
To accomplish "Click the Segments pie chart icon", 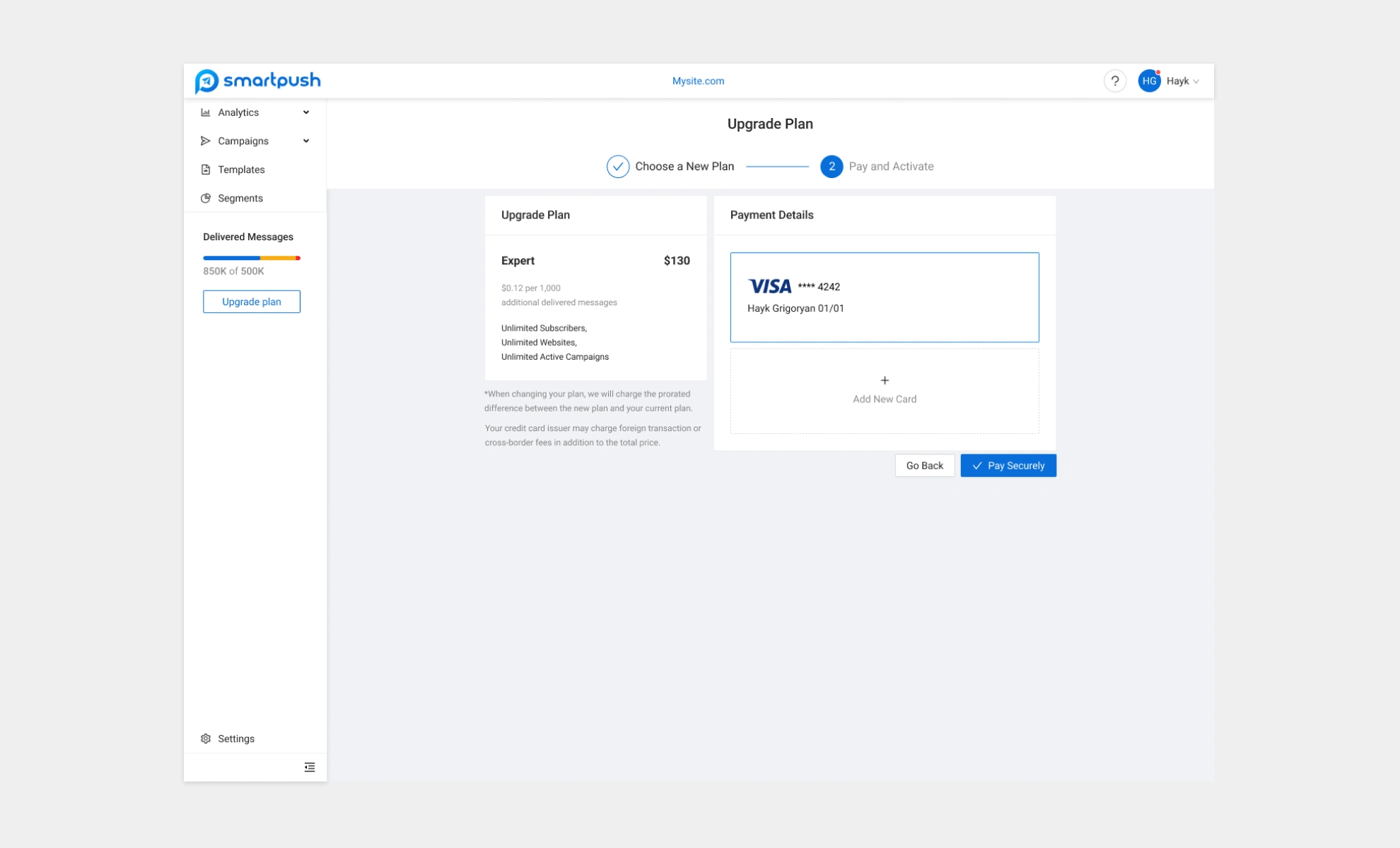I will [x=205, y=198].
